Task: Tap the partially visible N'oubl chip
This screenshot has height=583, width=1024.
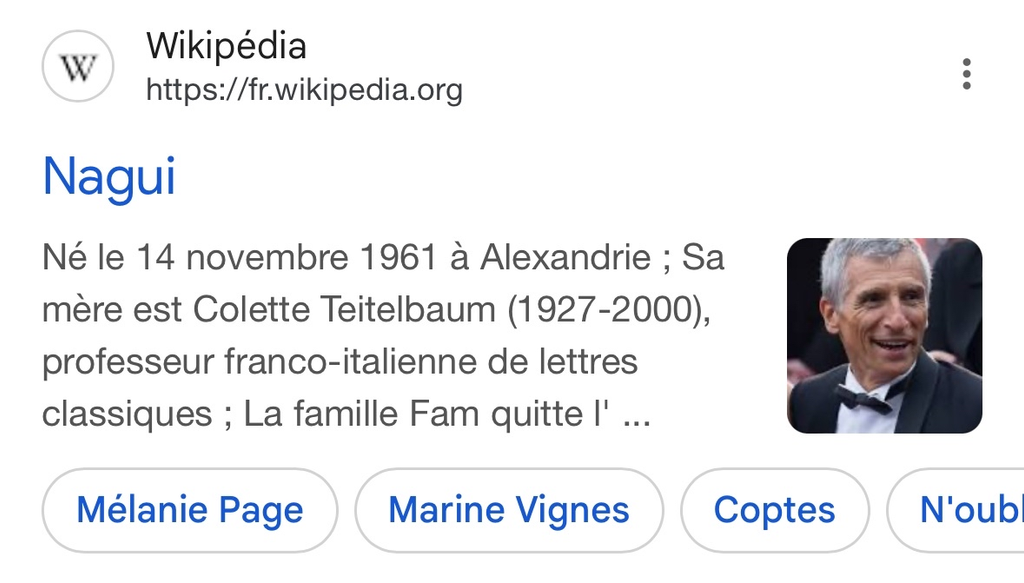Action: [965, 510]
